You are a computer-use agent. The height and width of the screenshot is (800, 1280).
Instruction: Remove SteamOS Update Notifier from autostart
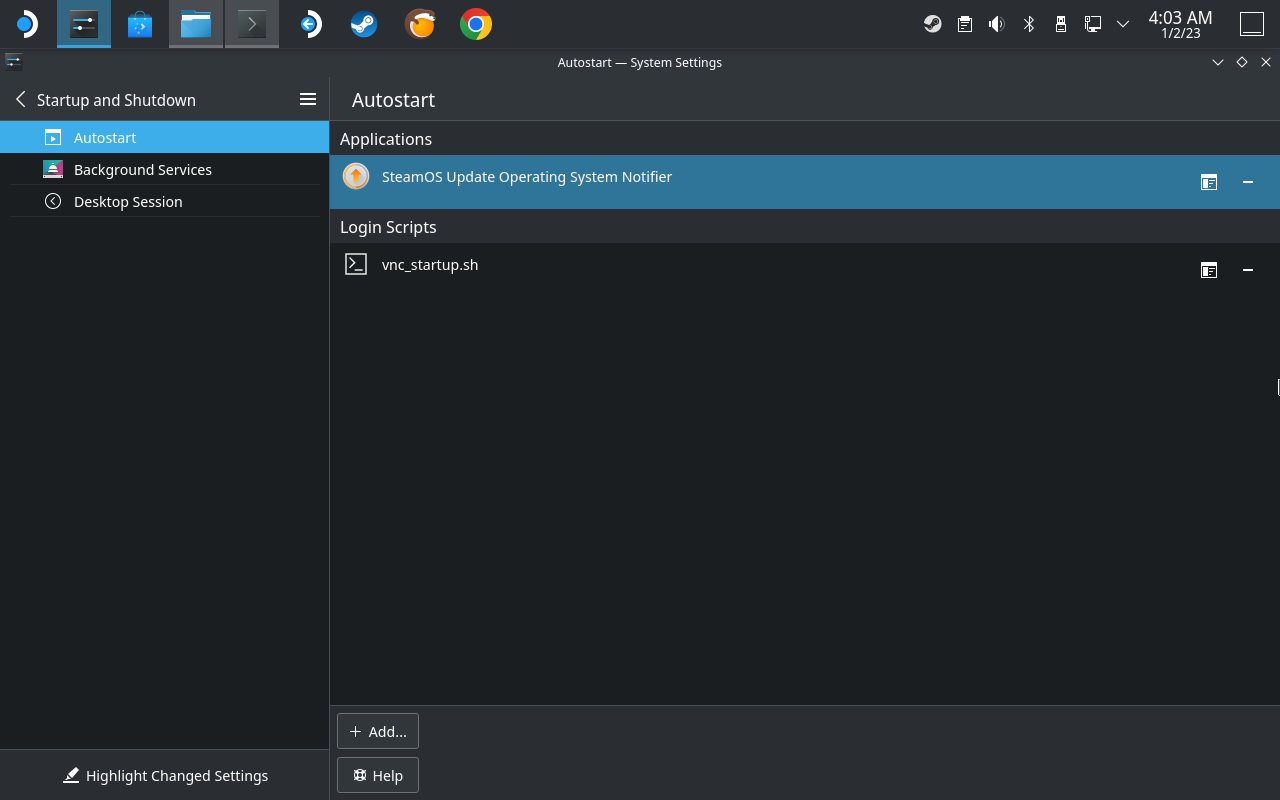[1248, 182]
